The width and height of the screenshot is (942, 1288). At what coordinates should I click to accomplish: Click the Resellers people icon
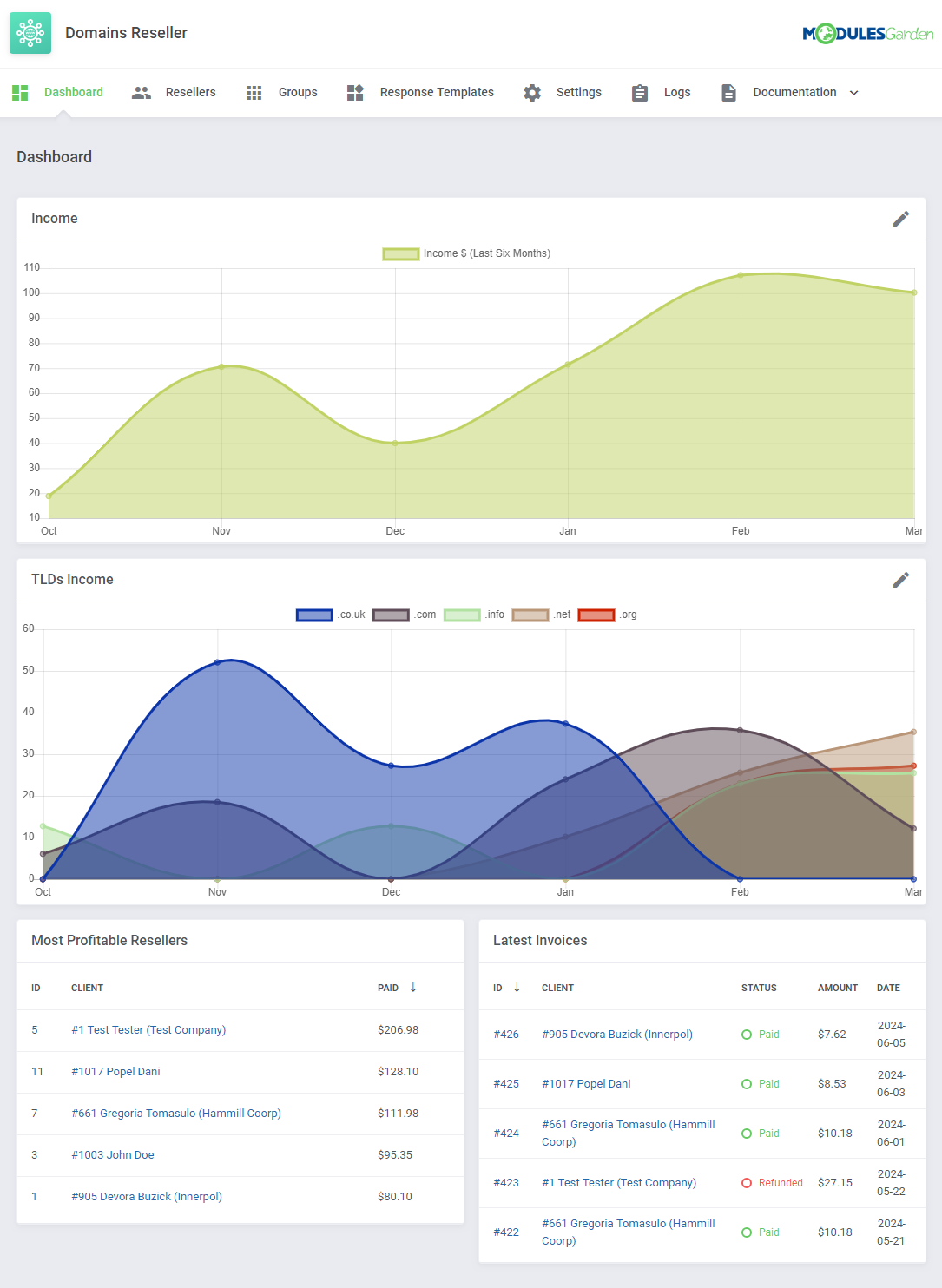click(x=142, y=93)
